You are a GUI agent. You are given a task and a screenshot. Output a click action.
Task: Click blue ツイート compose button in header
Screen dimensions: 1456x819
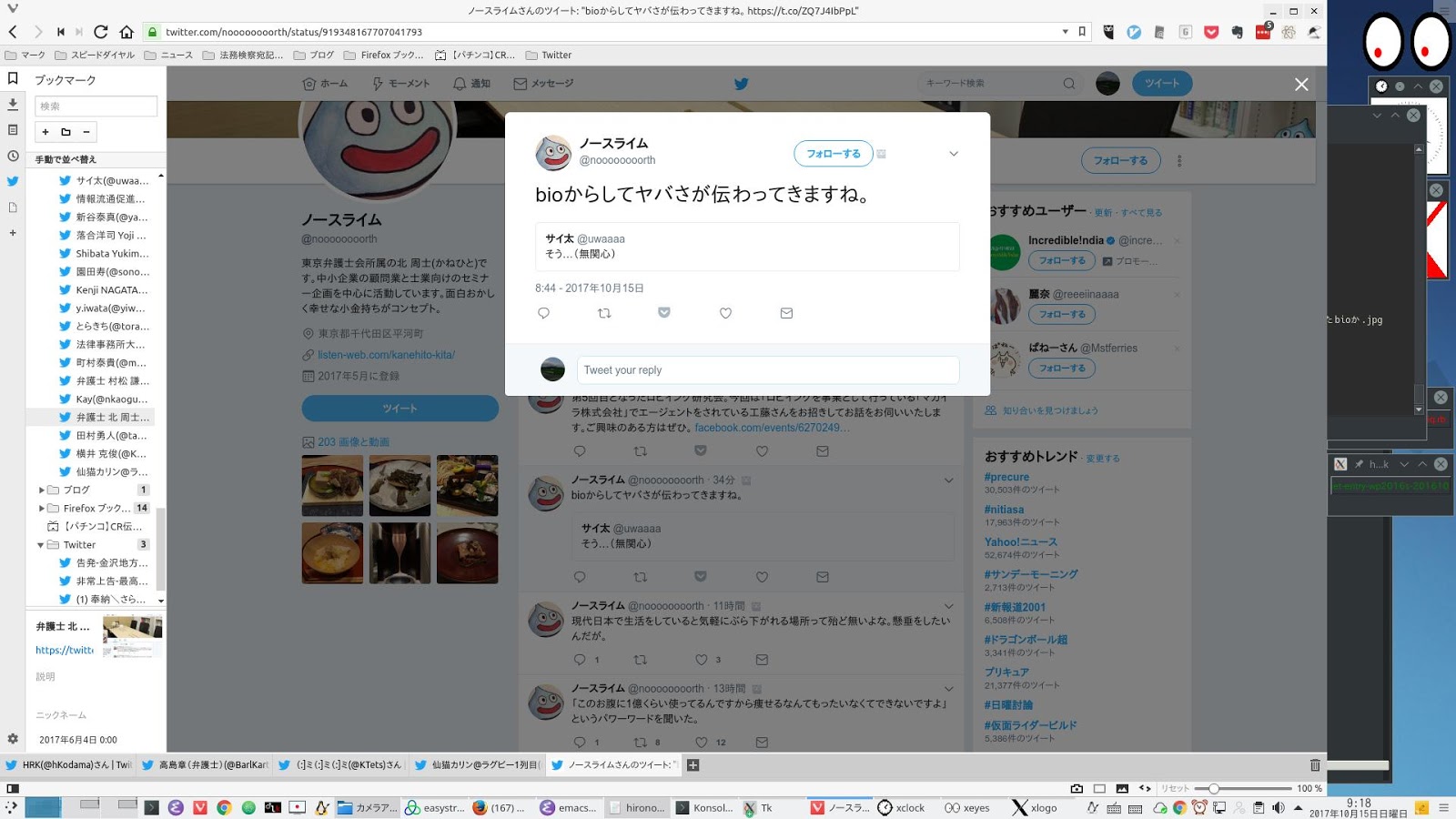point(1162,84)
